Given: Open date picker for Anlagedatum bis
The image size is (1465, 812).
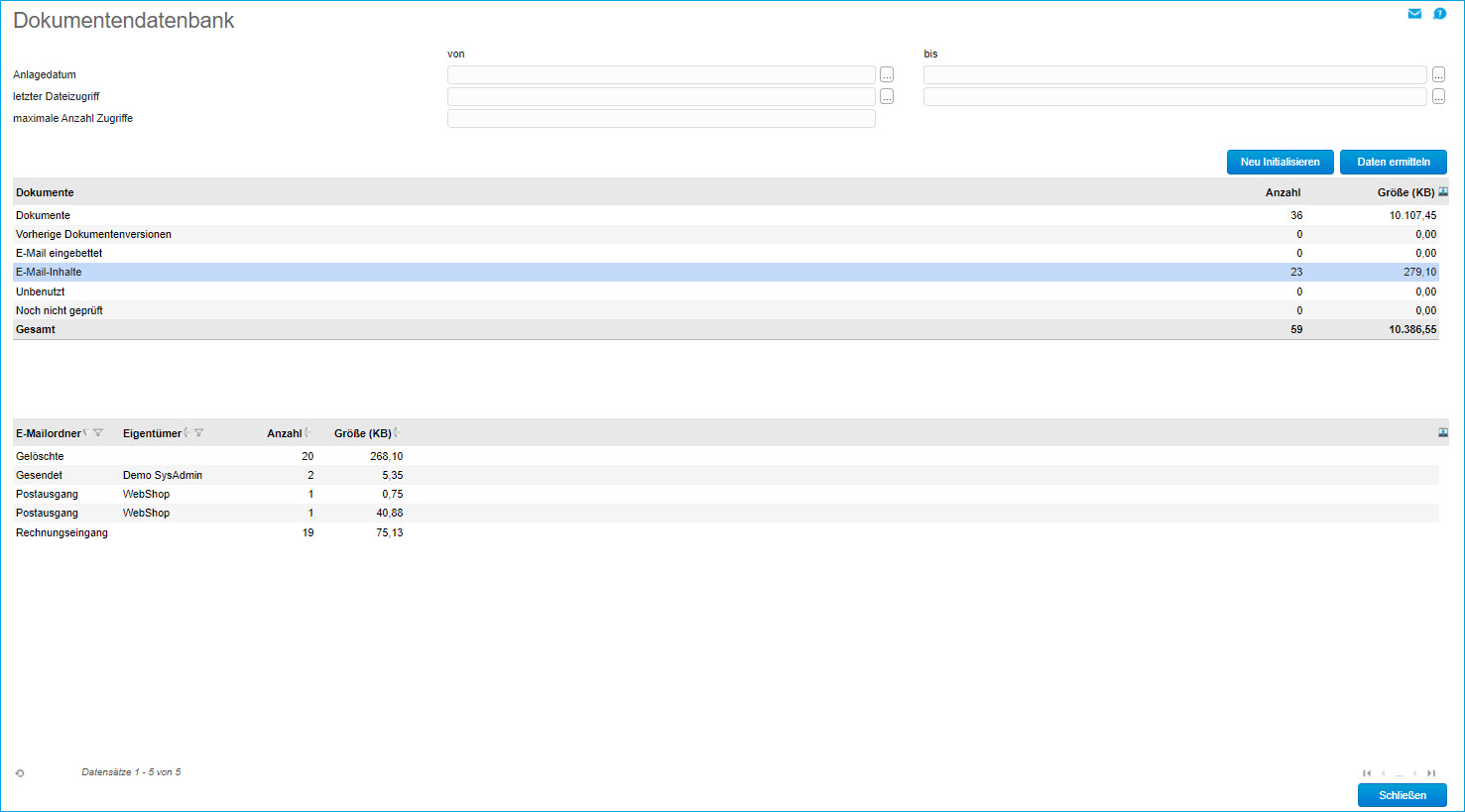Looking at the screenshot, I should pos(1438,74).
